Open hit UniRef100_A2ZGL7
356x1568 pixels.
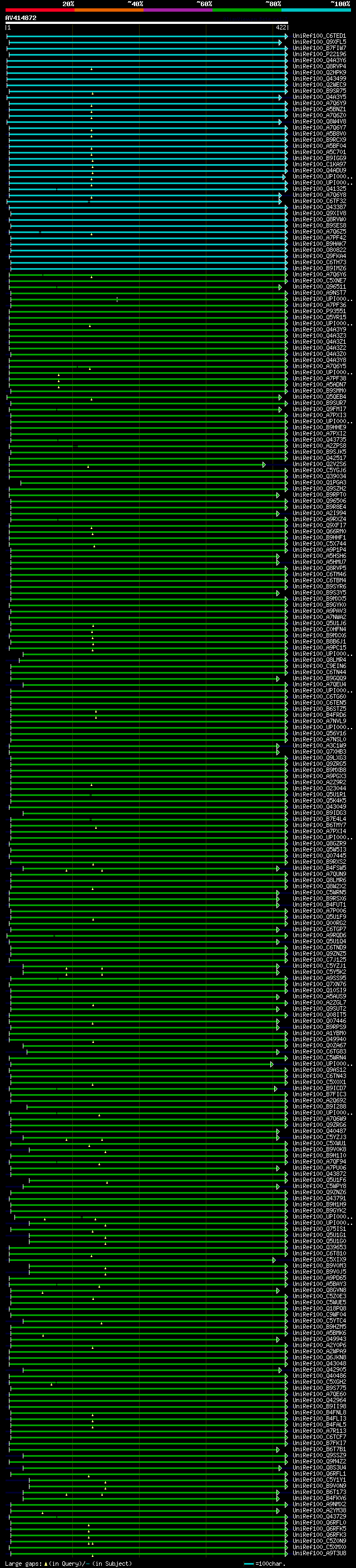(x=319, y=1002)
